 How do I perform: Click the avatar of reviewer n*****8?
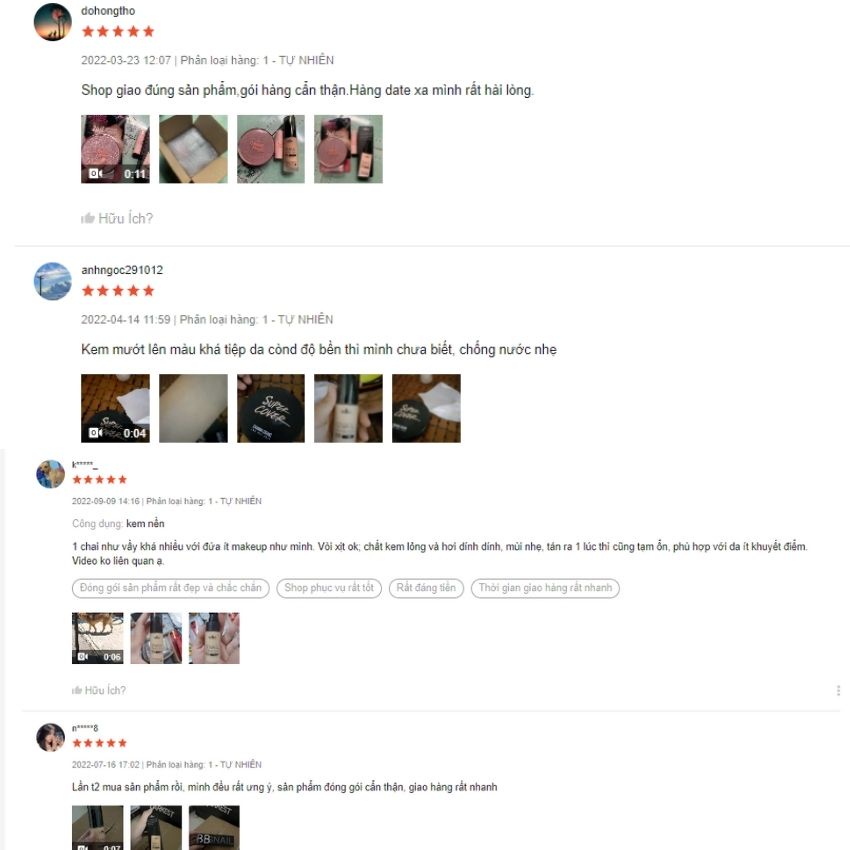click(x=50, y=737)
